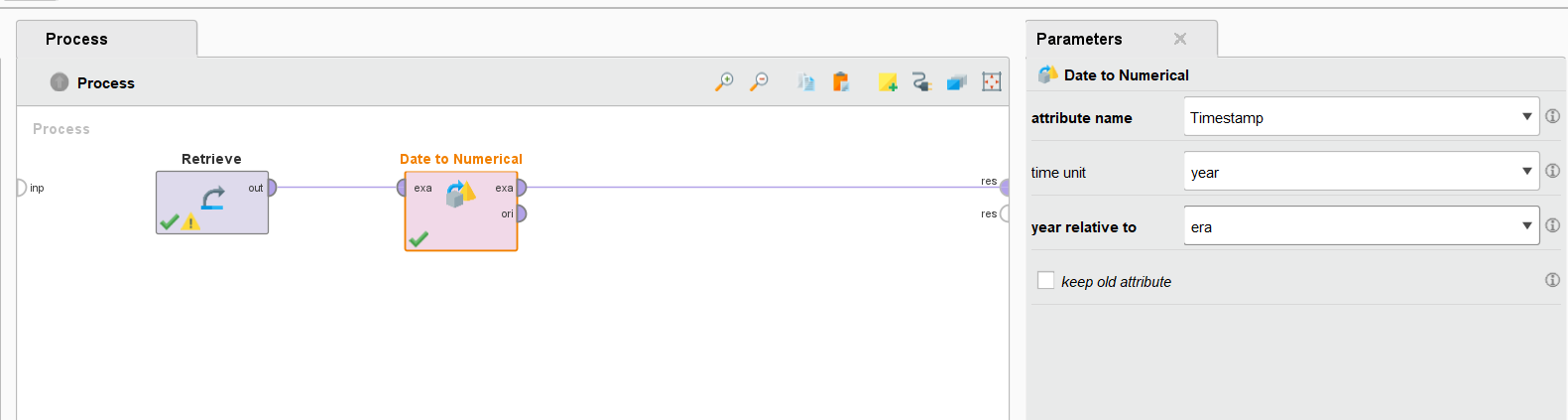Click the attribute name label
1568x420 pixels.
1081,118
